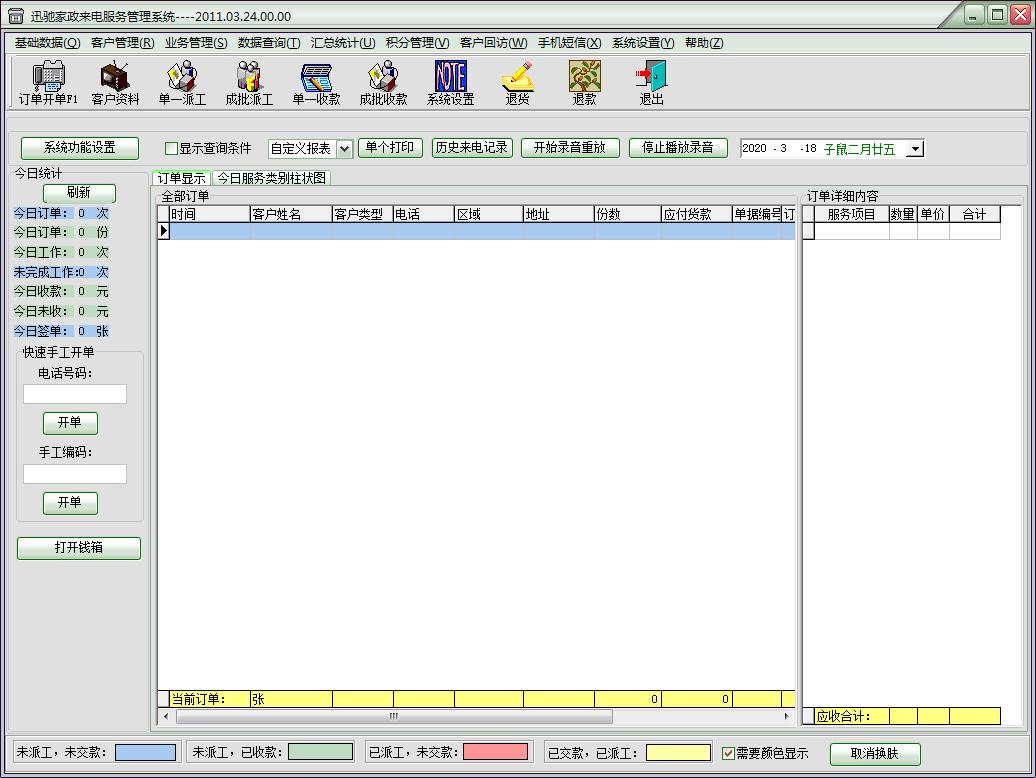
Task: Click 服务项目 column header
Action: 852,214
